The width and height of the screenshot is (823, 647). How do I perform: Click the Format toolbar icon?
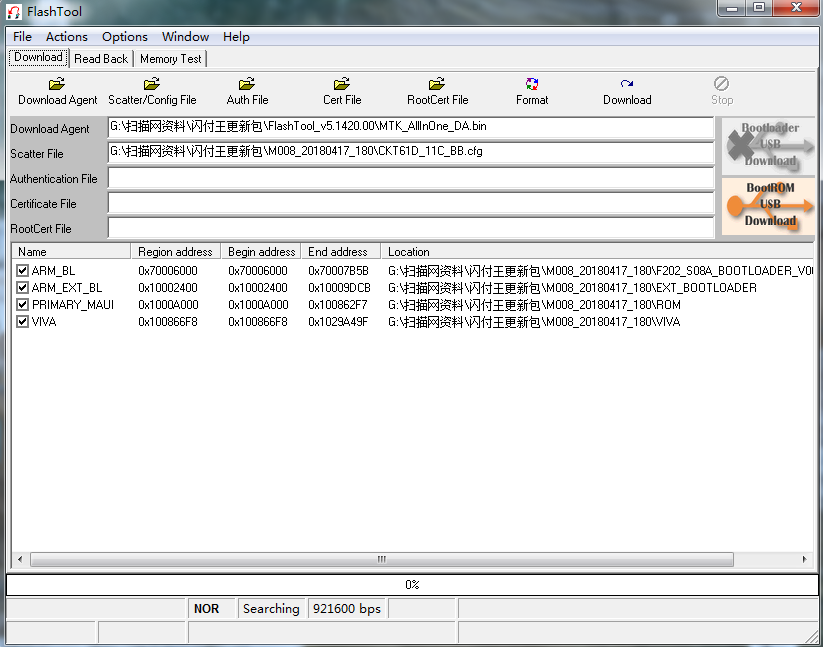pos(532,84)
